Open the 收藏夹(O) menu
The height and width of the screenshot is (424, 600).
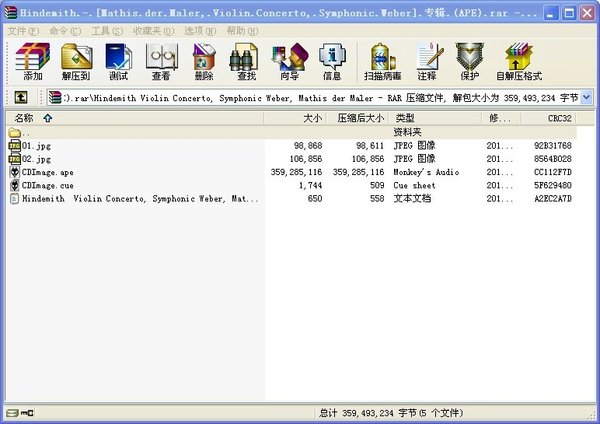click(153, 31)
